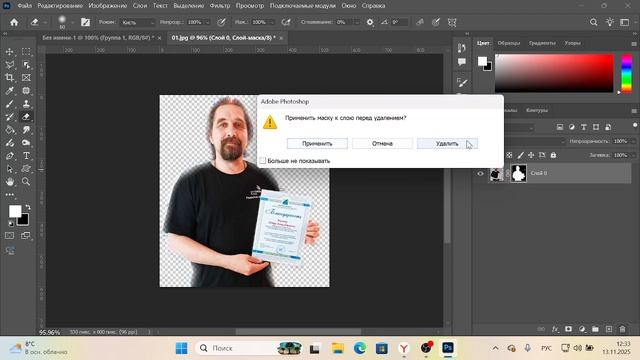640x360 pixels.
Task: Click the toolbox foreground color swatch
Action: pyautogui.click(x=15, y=211)
